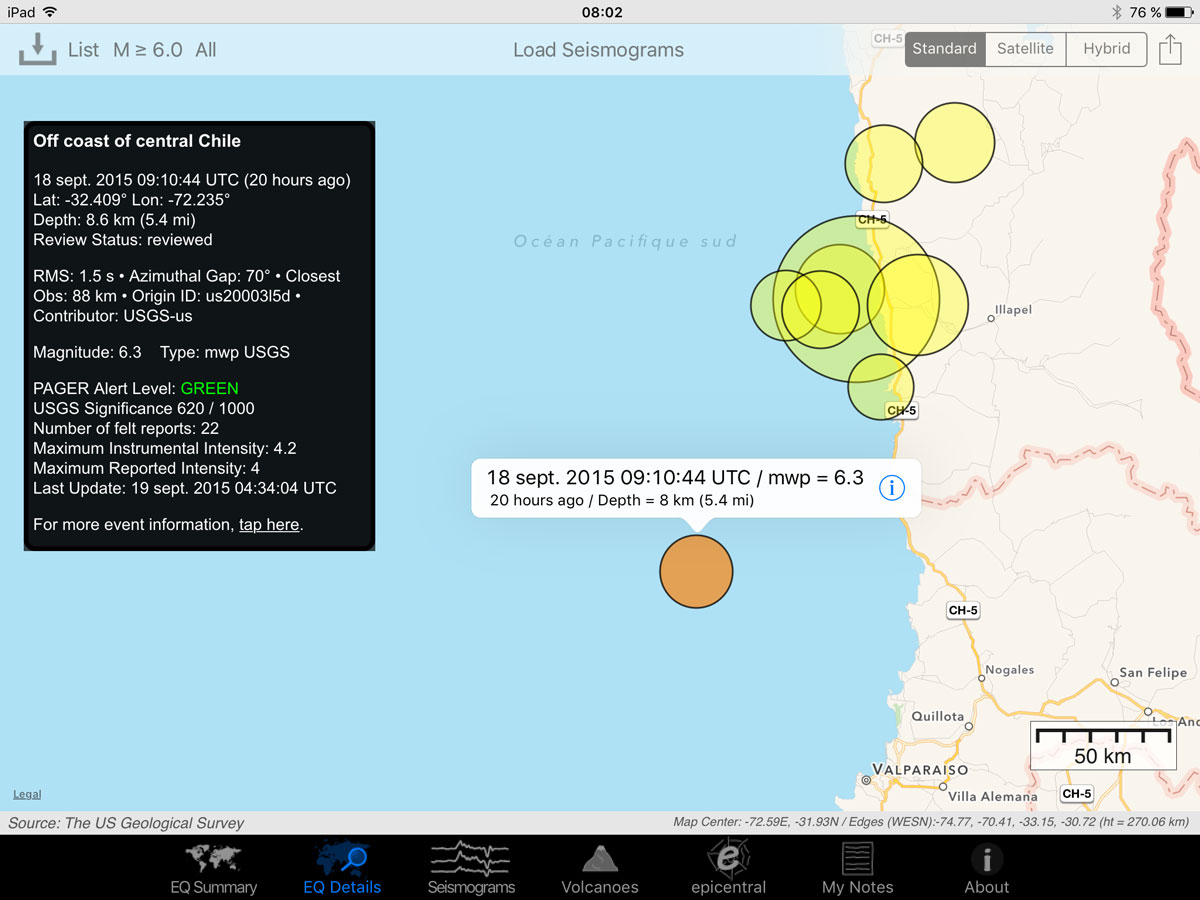Viewport: 1200px width, 900px height.
Task: Switch map to Standard view
Action: [944, 48]
